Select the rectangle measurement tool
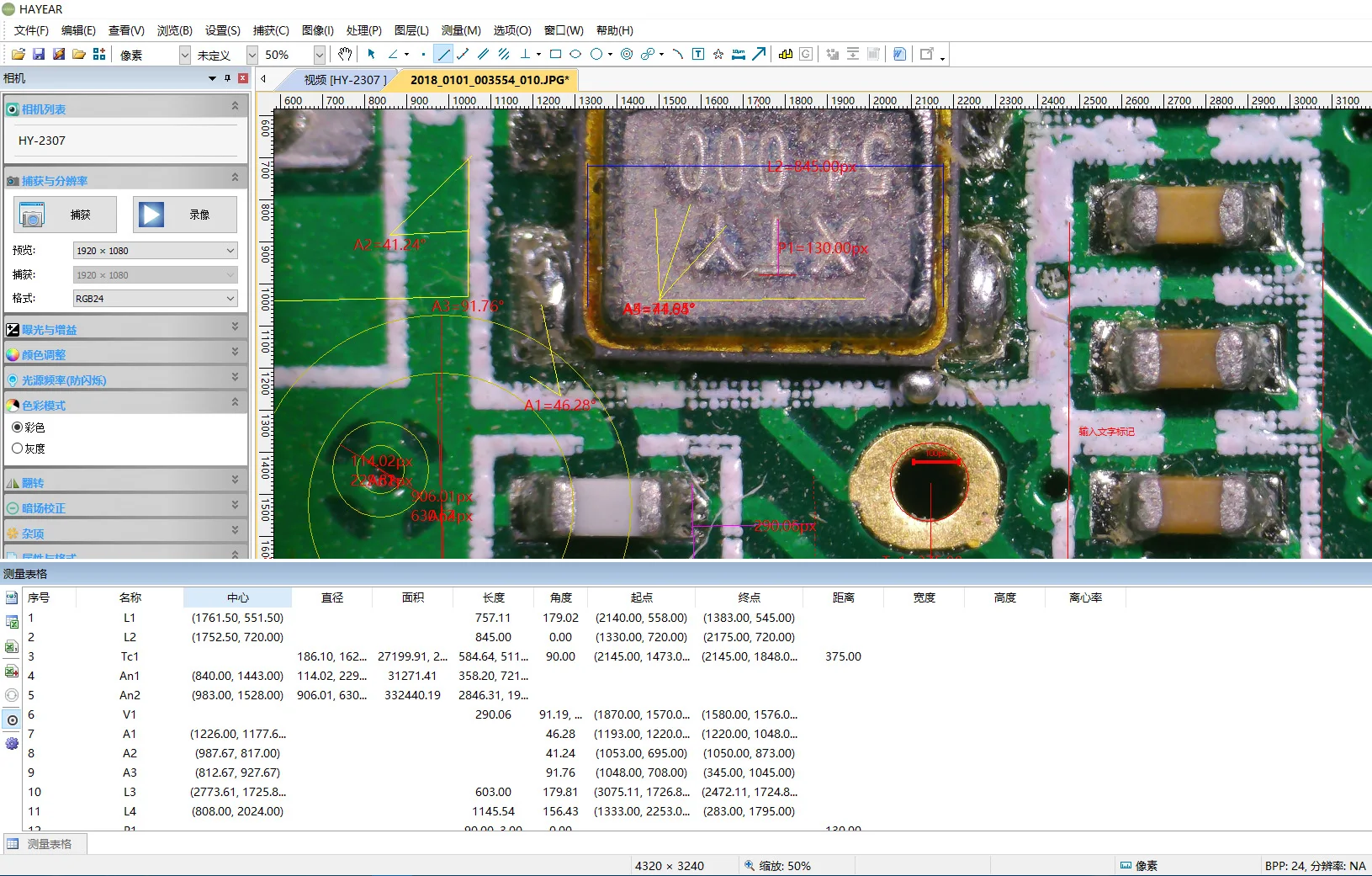1372x876 pixels. coord(555,54)
